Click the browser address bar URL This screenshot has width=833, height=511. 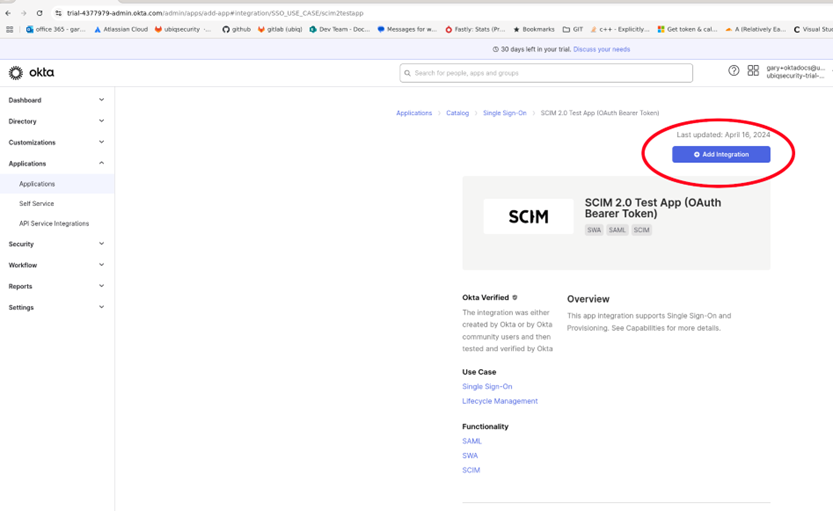215,13
